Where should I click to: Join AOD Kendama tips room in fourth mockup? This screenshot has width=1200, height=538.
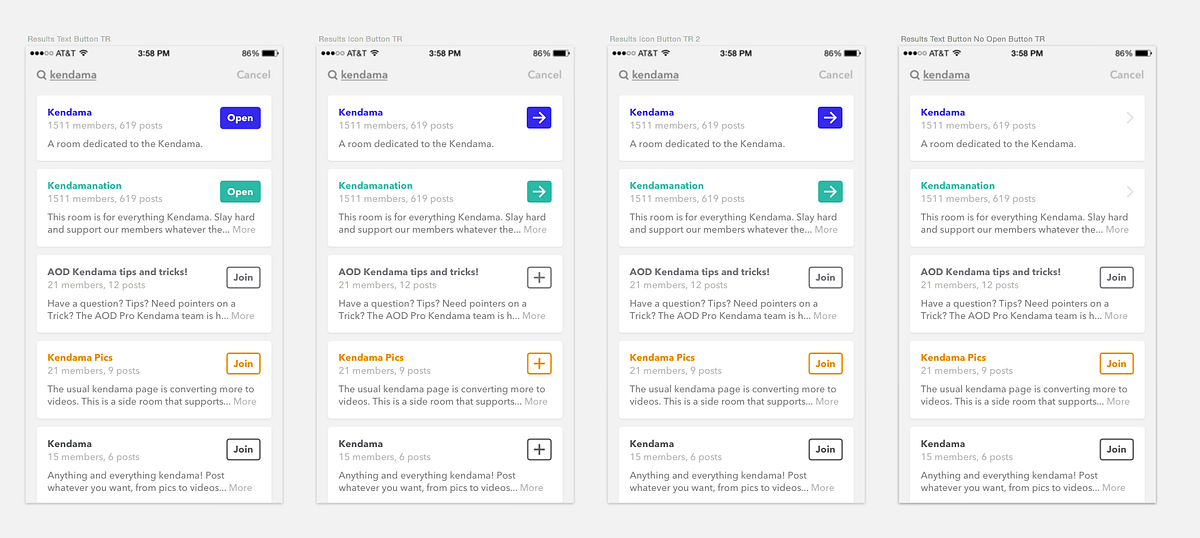point(1117,277)
